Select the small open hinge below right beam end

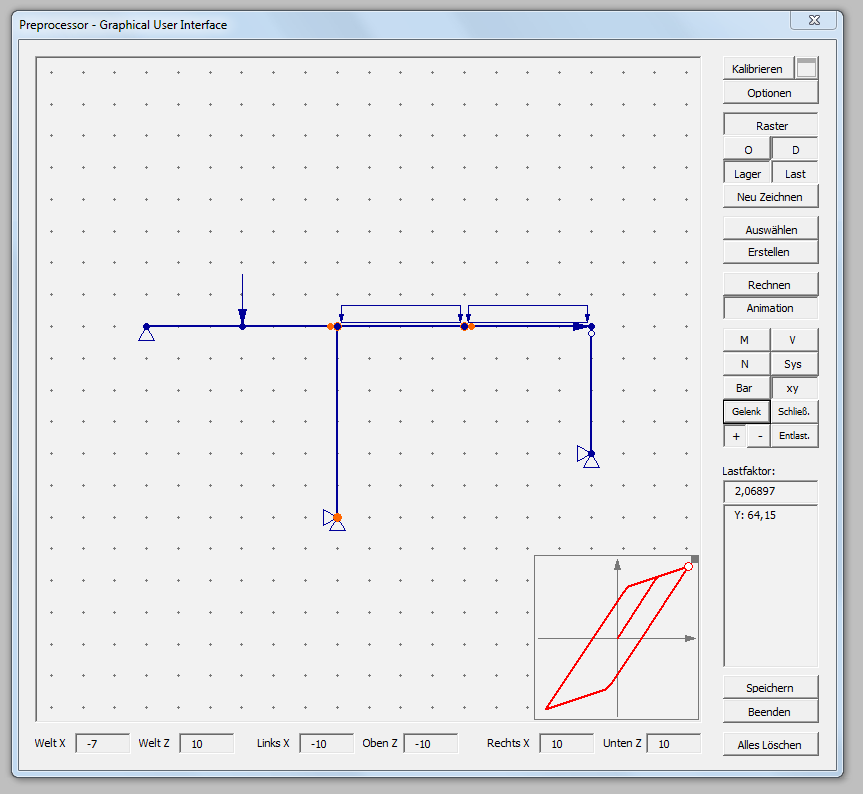pos(592,333)
